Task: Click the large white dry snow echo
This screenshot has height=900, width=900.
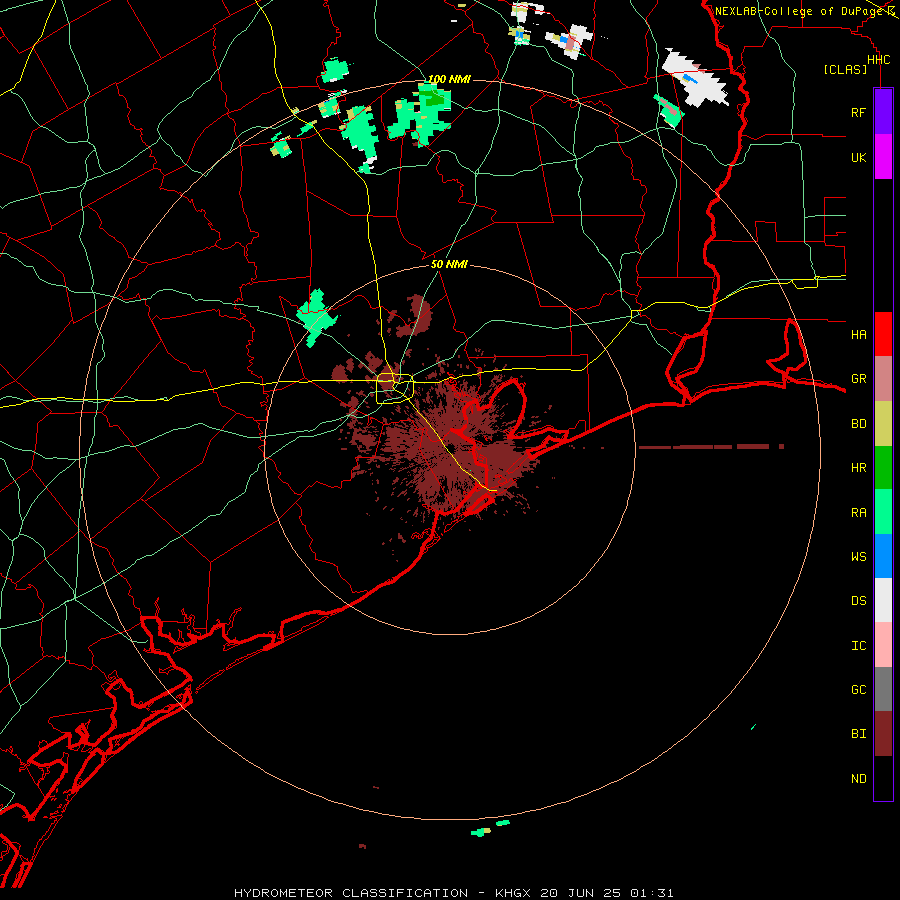Action: [696, 79]
